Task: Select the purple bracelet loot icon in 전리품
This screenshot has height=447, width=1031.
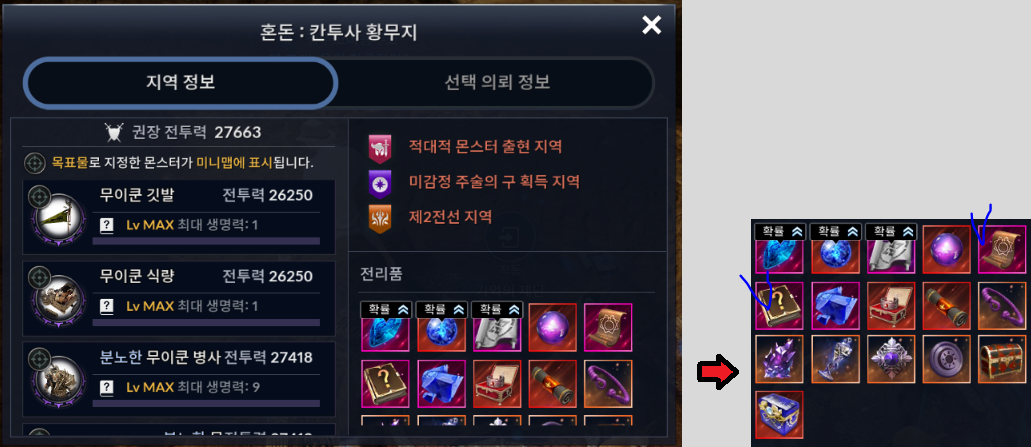Action: click(608, 384)
